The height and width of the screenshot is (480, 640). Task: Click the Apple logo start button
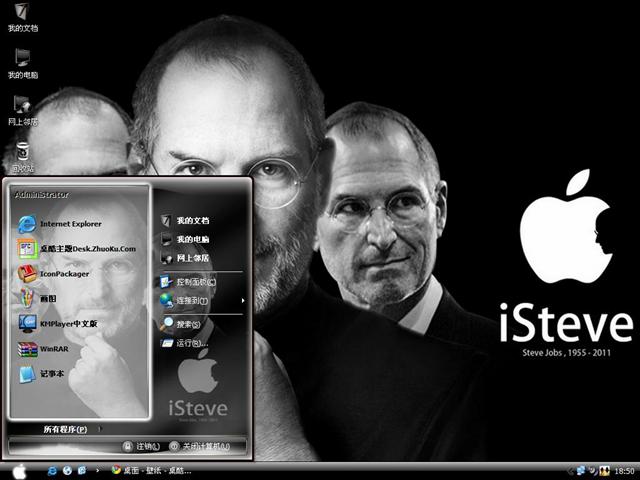coord(19,471)
